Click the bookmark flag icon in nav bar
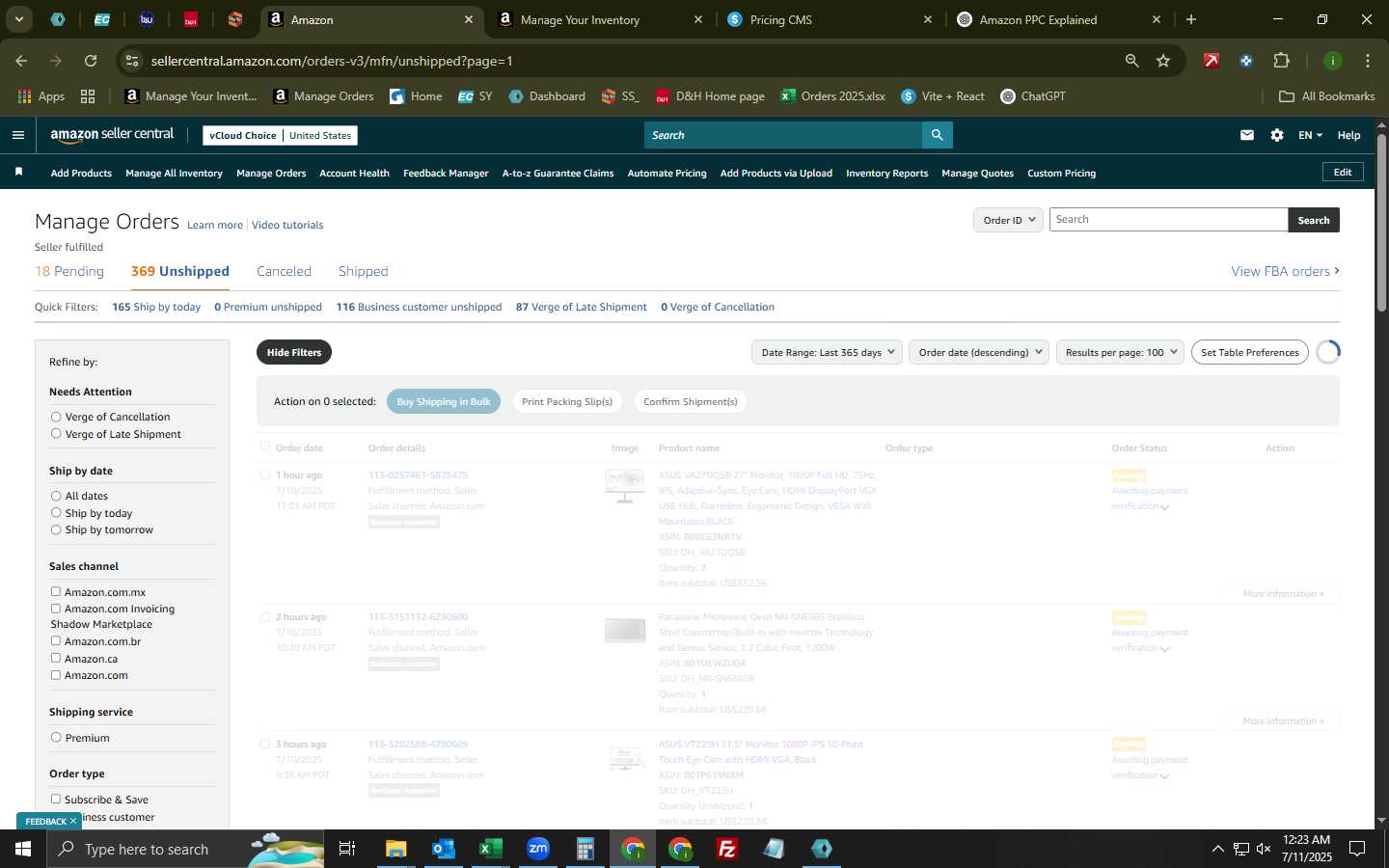The height and width of the screenshot is (868, 1389). (x=18, y=172)
